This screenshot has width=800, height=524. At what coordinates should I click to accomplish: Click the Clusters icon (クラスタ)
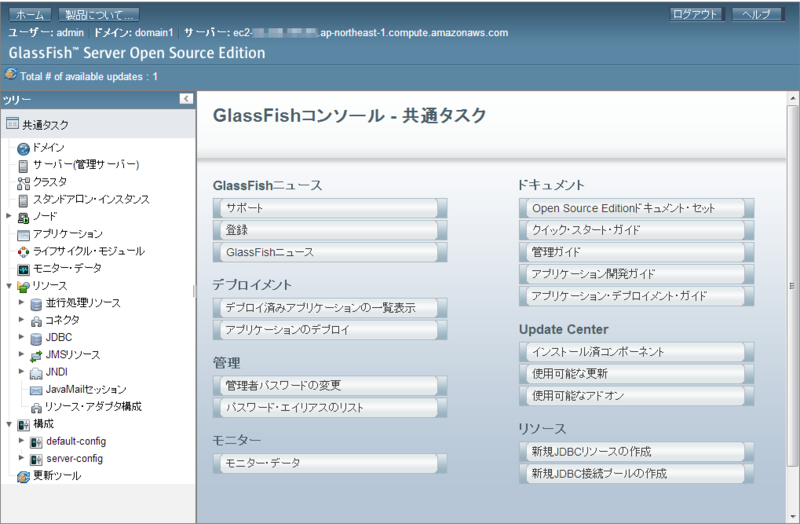point(23,183)
